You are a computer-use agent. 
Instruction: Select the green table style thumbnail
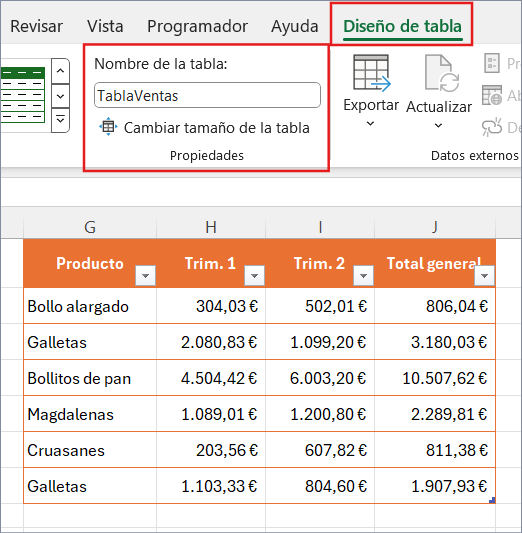click(22, 95)
